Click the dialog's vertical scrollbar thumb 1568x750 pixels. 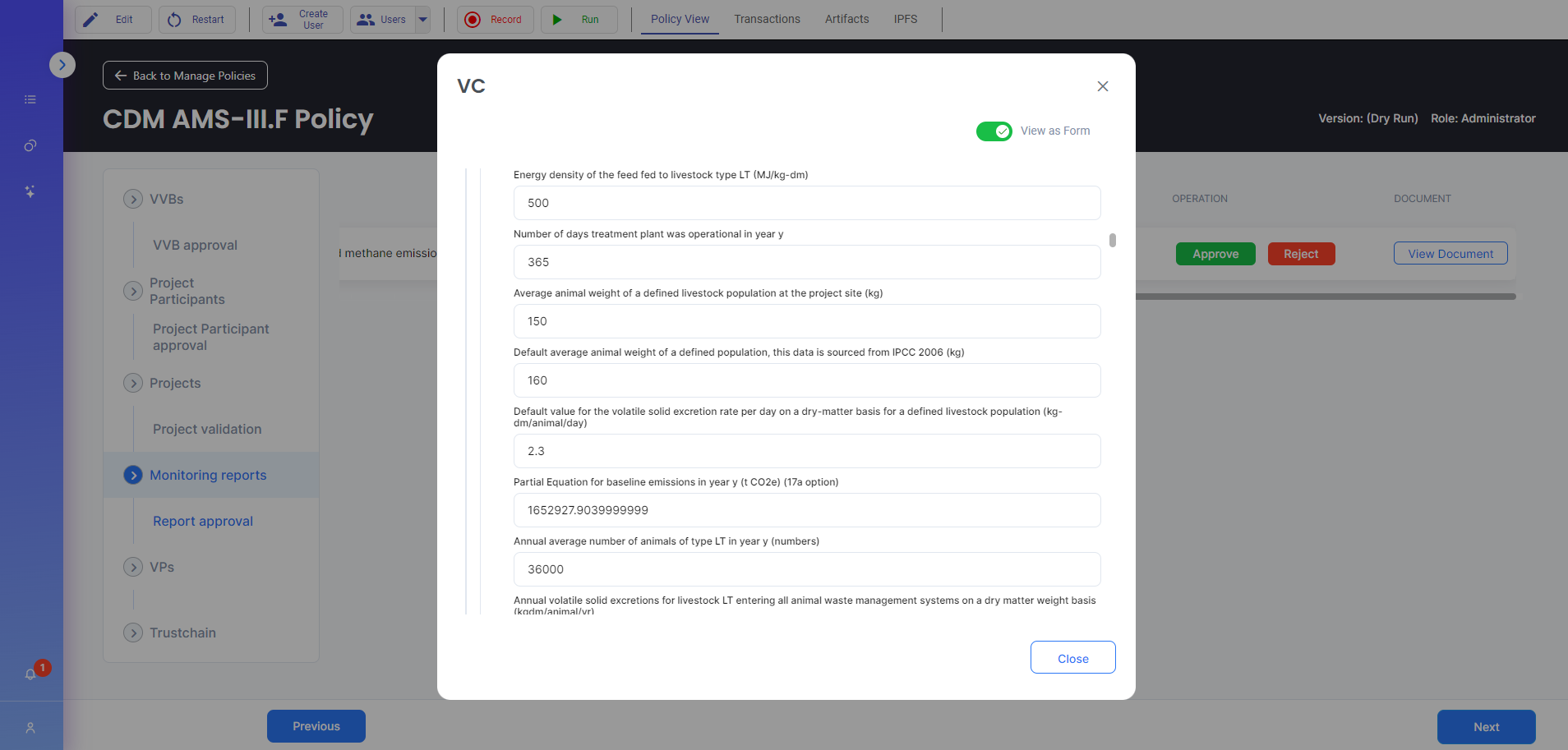[x=1113, y=240]
